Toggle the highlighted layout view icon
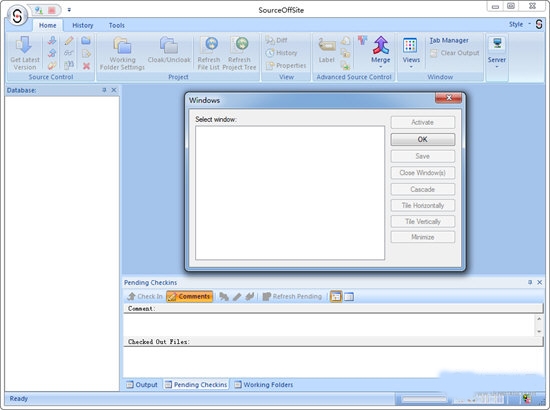 point(336,296)
